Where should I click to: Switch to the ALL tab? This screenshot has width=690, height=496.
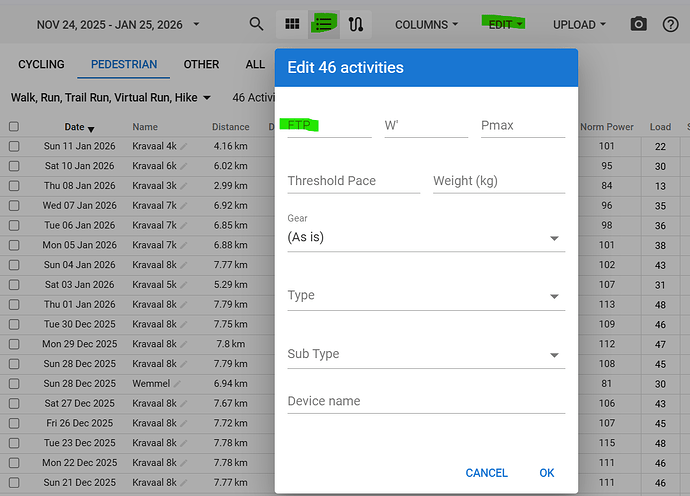coord(255,64)
